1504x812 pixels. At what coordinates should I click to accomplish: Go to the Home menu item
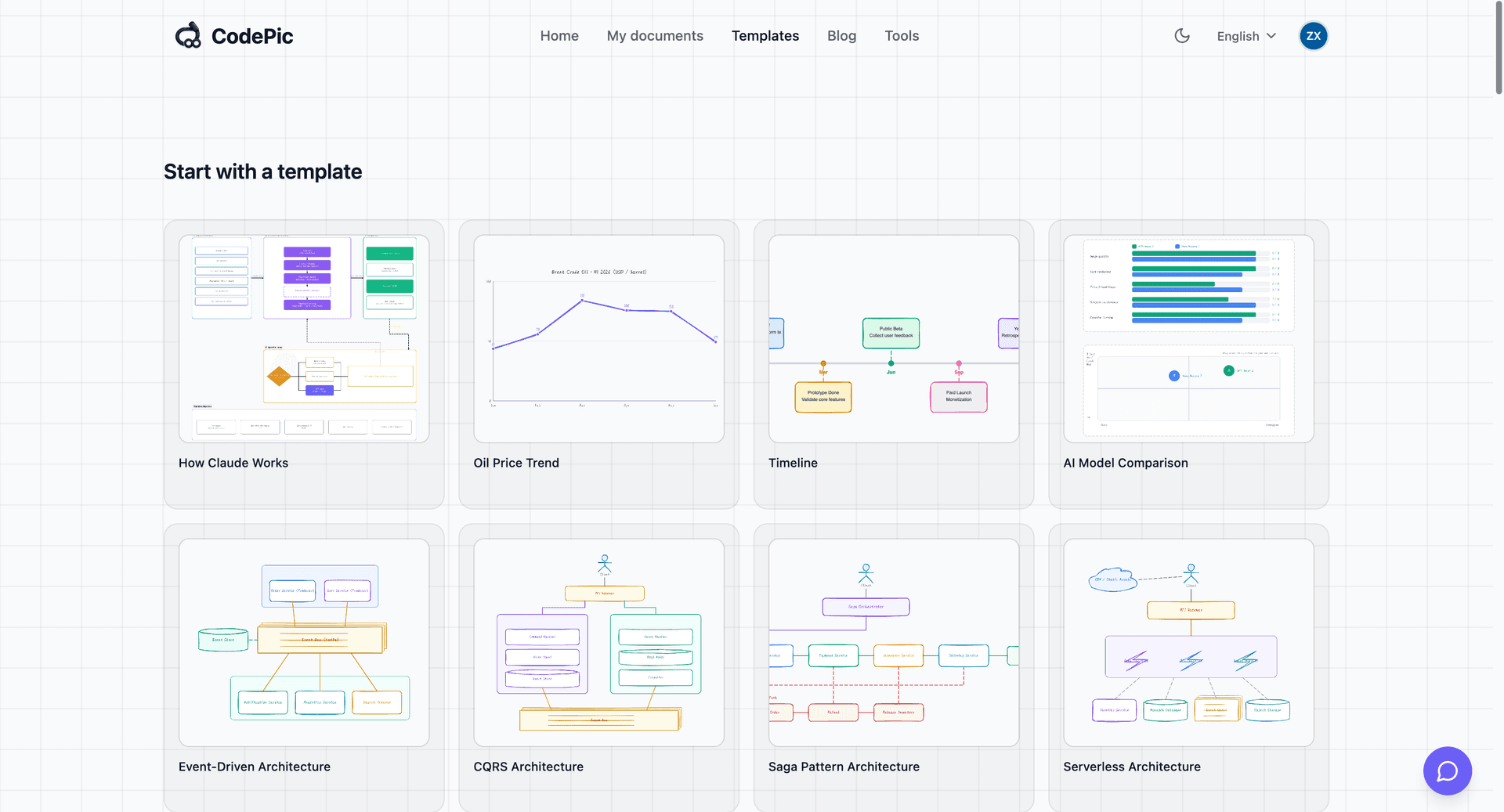point(559,36)
